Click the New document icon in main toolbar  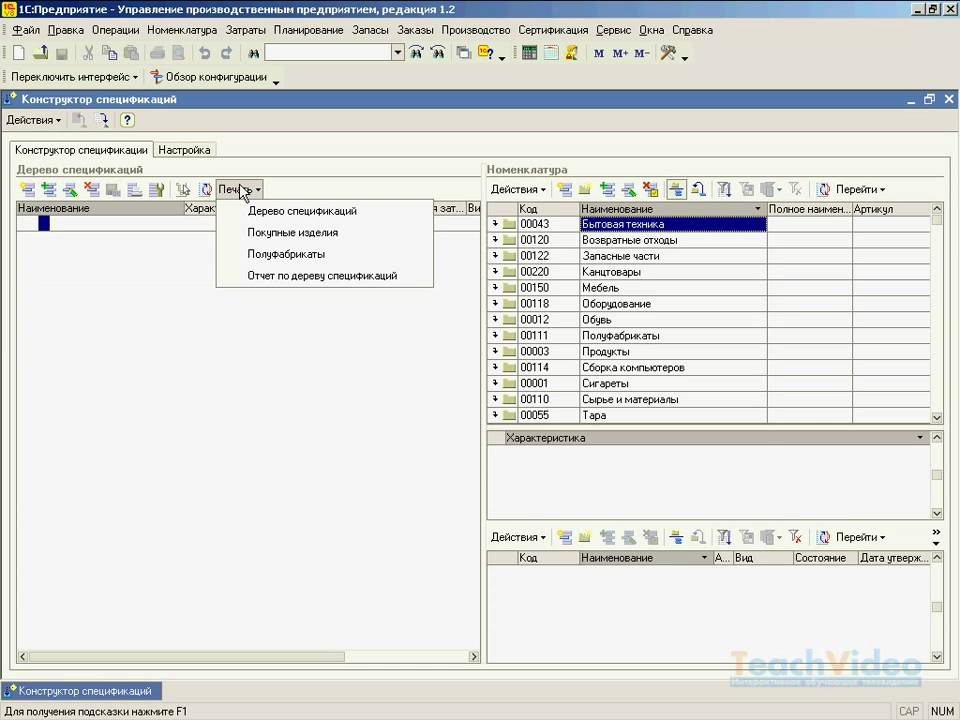click(x=18, y=53)
